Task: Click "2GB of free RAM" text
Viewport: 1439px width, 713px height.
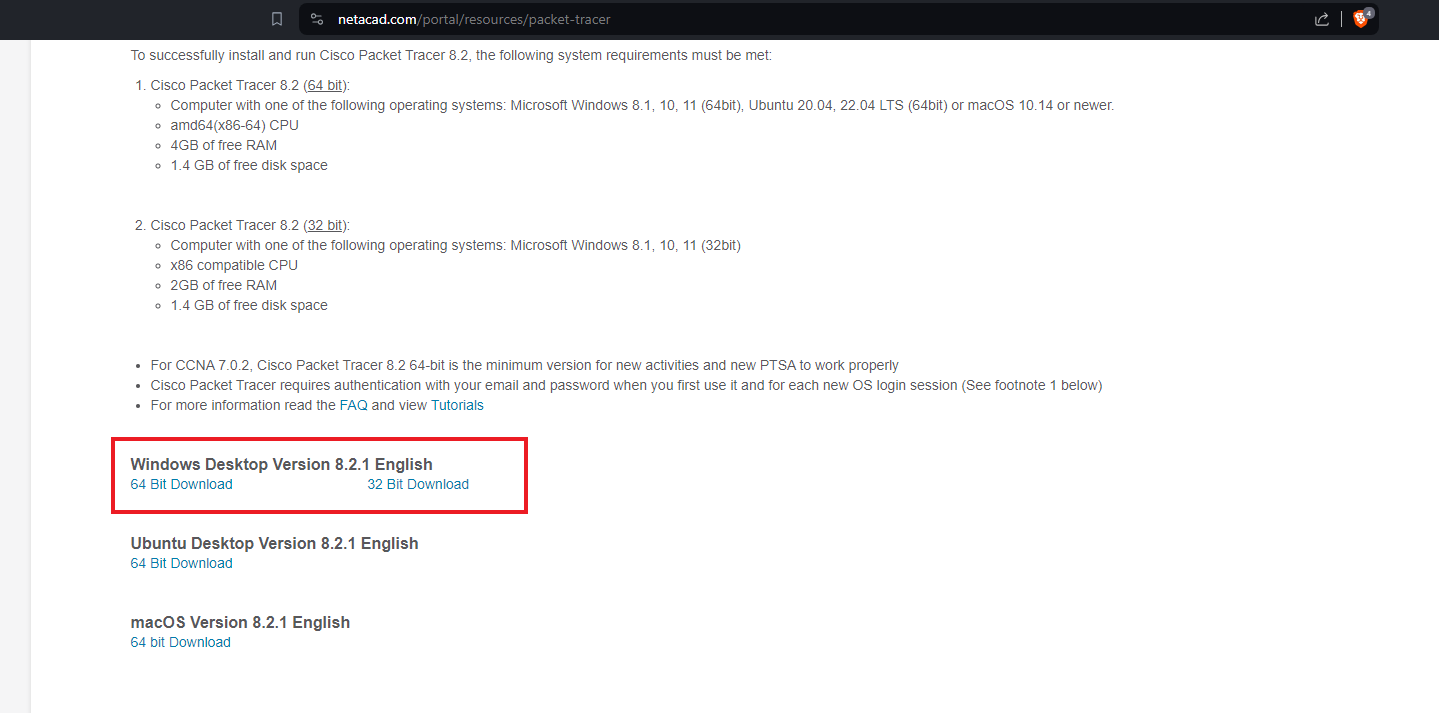Action: click(223, 285)
